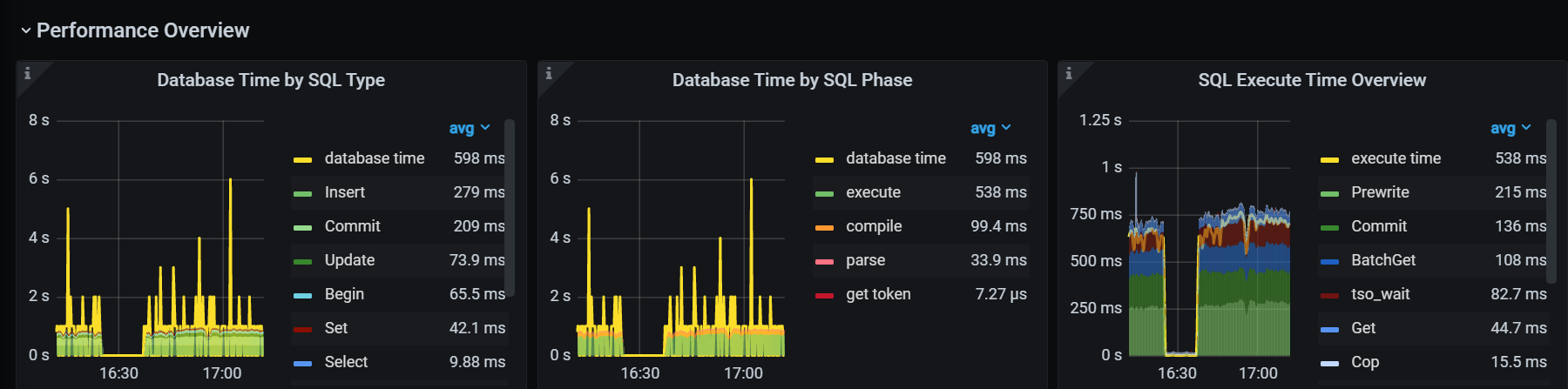Click the yellow execute time color swatch

1329,159
